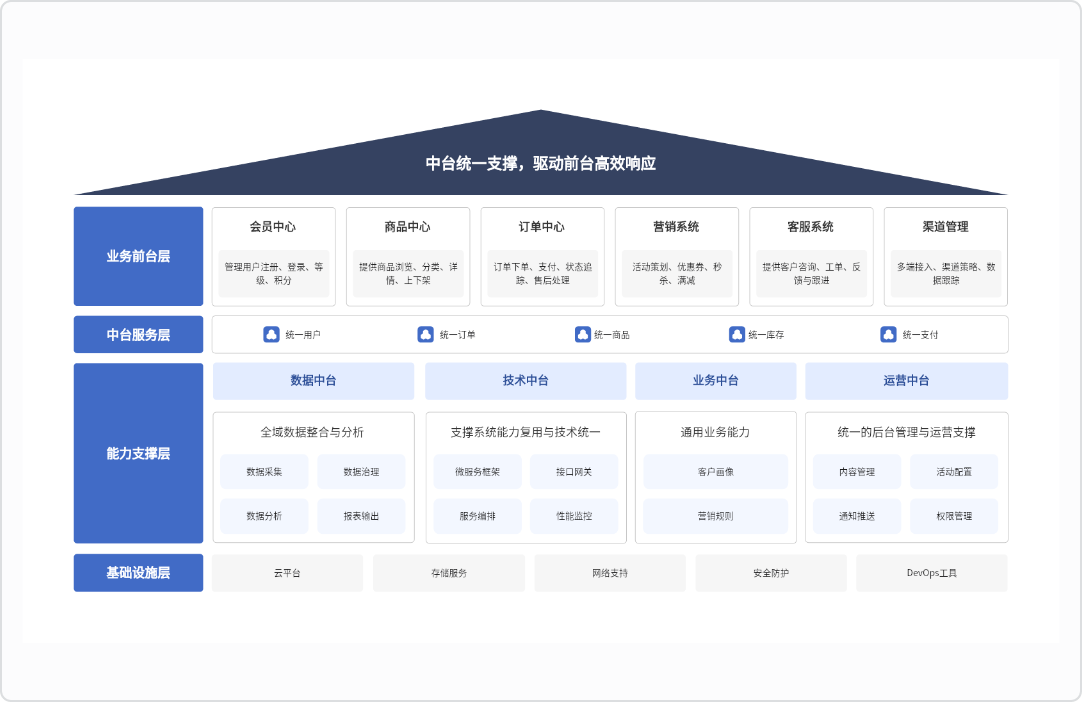The image size is (1082, 702).
Task: Click the 云平台 infrastructure box
Action: click(288, 573)
